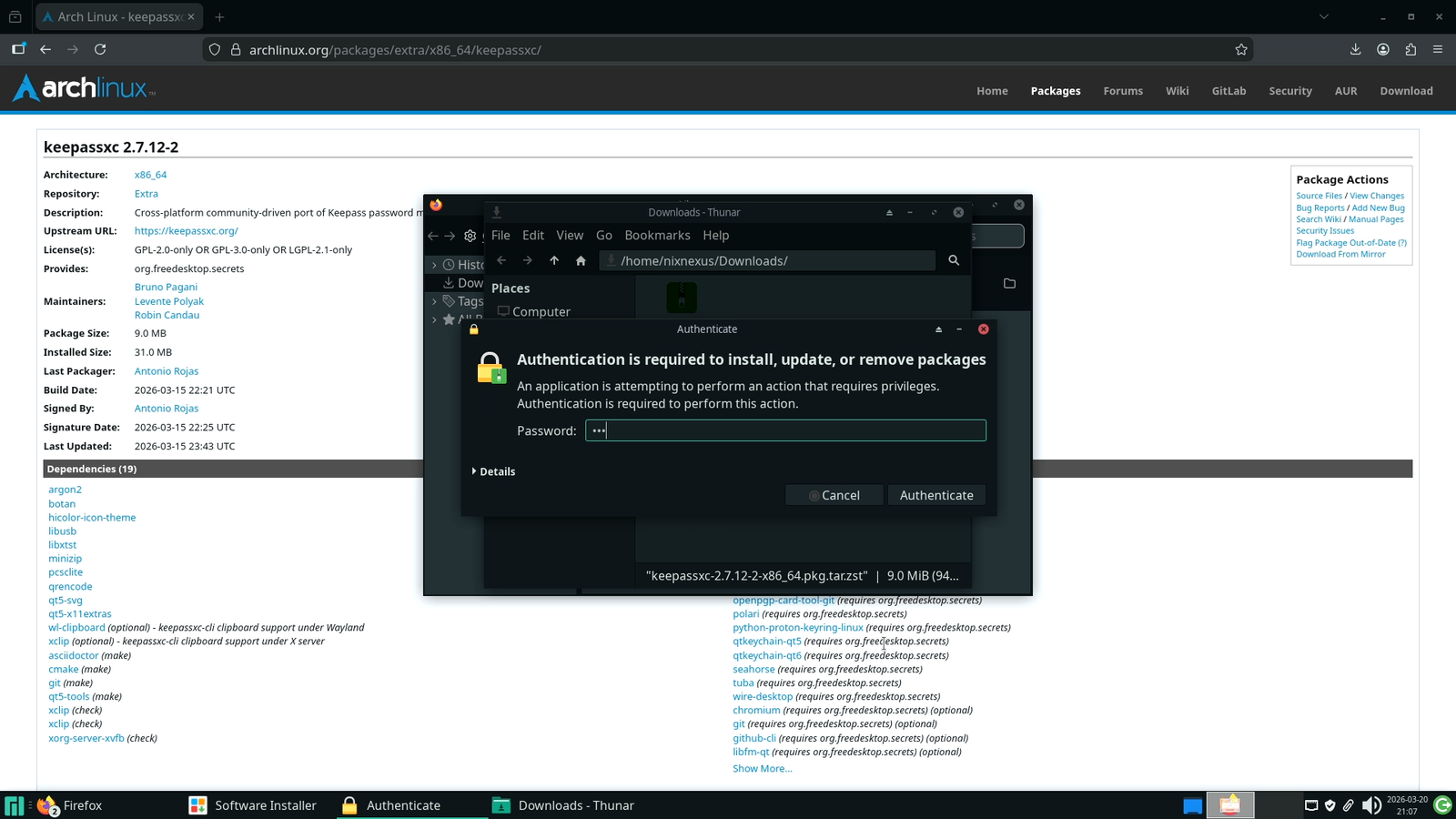Click the network tray icon
This screenshot has width=1456, height=819.
click(x=1311, y=805)
